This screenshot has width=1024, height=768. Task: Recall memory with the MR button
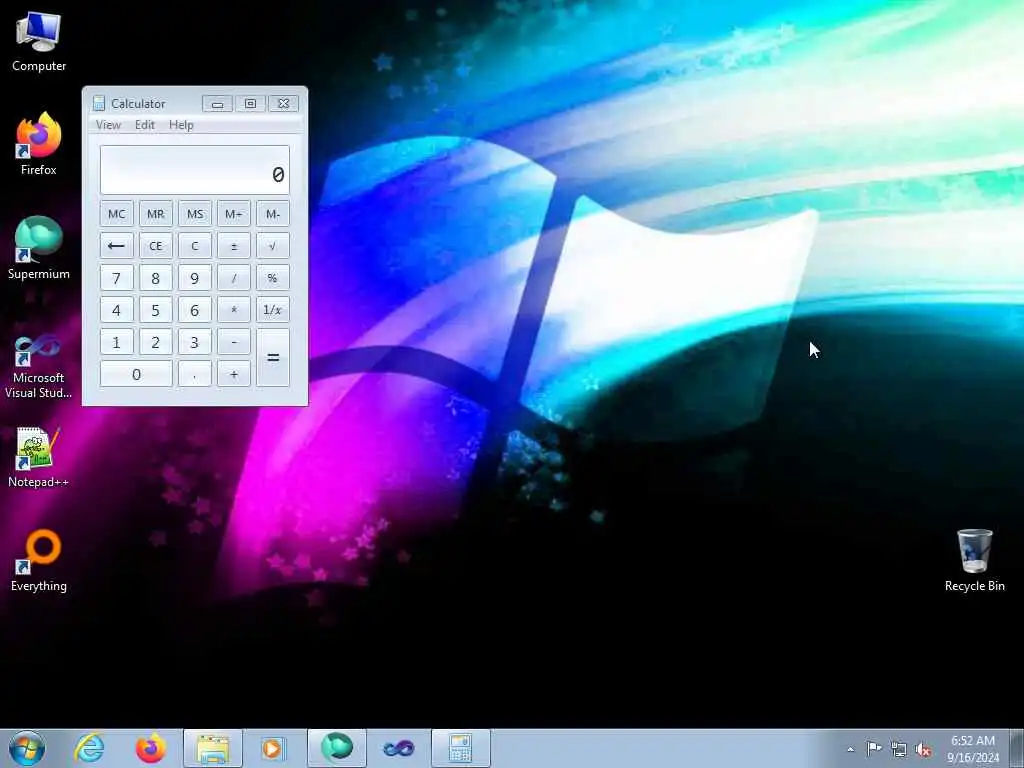pos(155,214)
